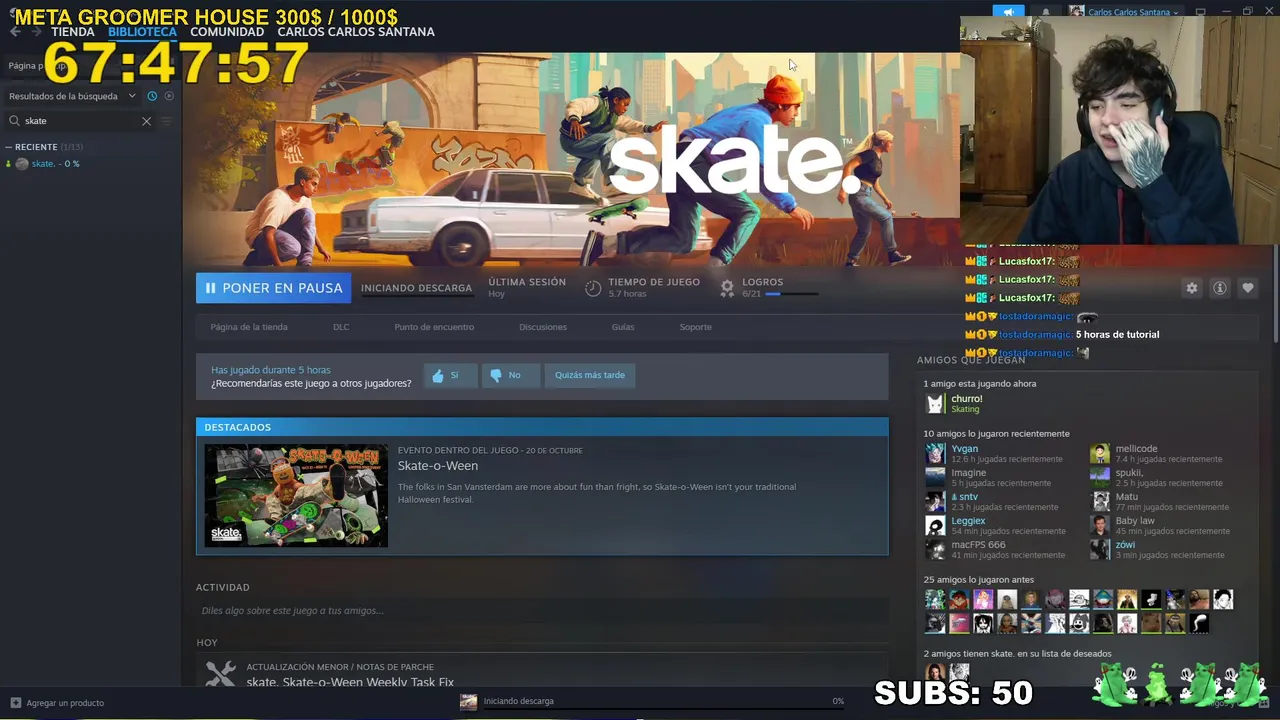Image resolution: width=1280 pixels, height=720 pixels.
Task: Open friend Yvgan profile
Action: 965,449
